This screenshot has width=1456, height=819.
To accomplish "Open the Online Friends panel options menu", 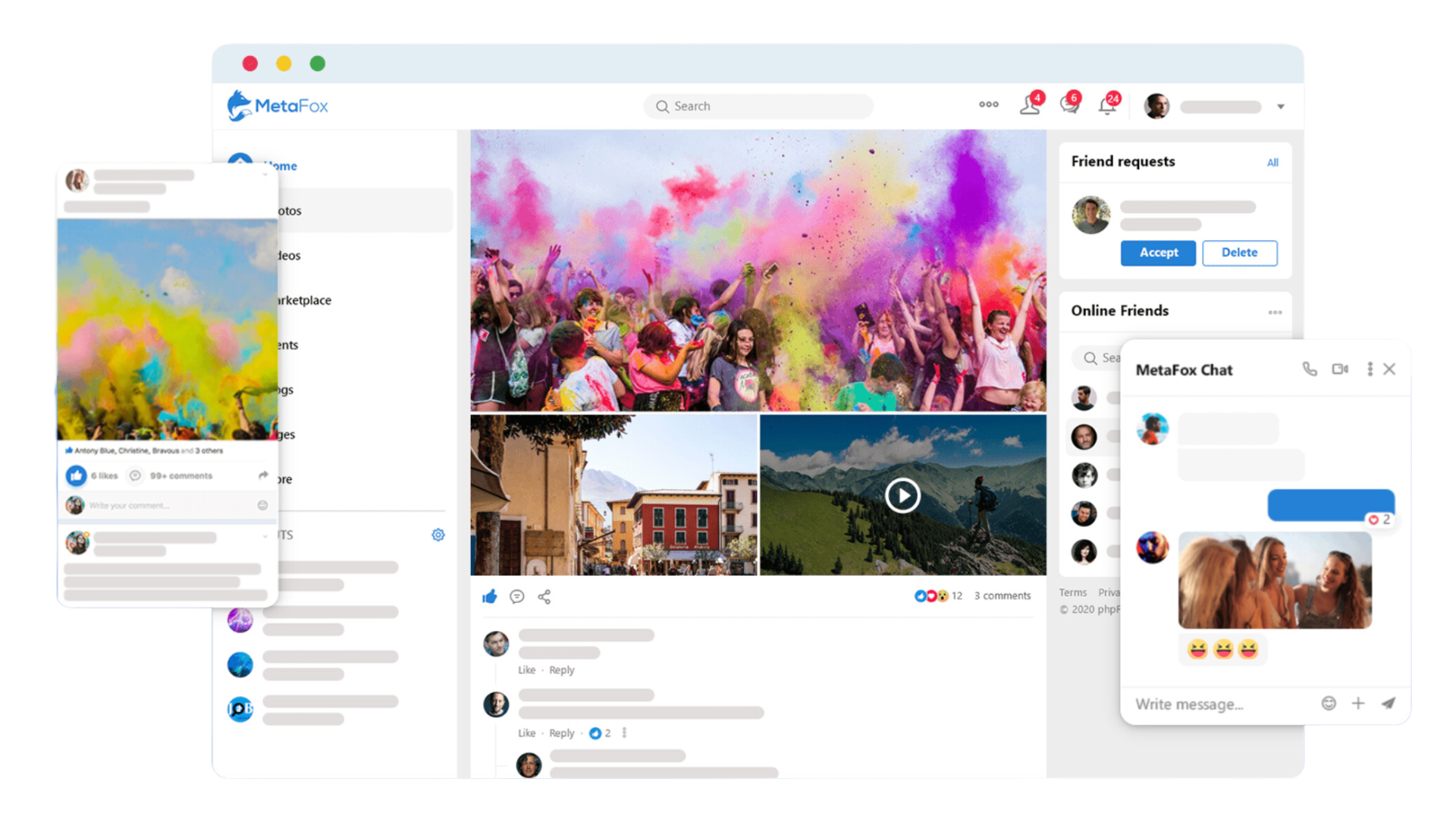I will 1275,312.
